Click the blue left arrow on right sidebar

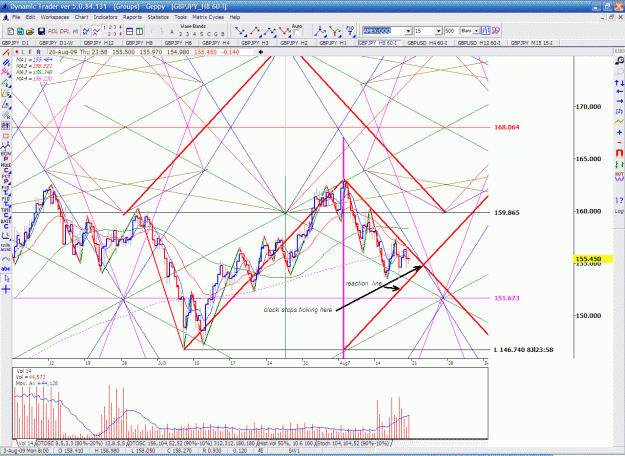(x=619, y=92)
